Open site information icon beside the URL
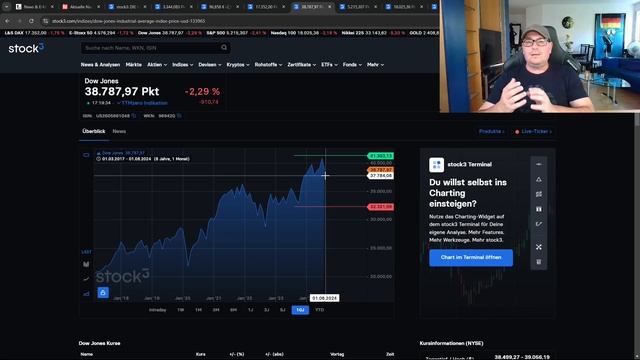This screenshot has width=640, height=360. (x=45, y=21)
